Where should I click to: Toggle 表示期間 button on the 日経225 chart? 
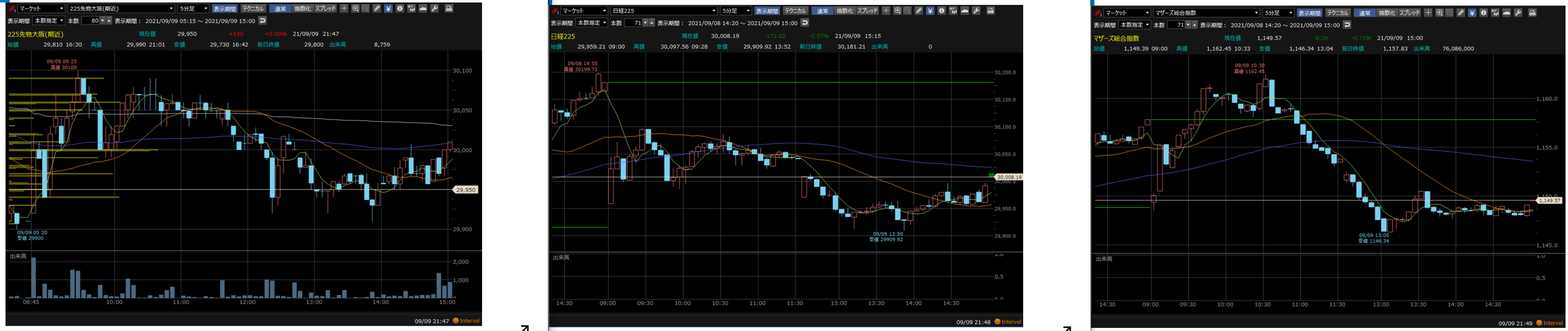pyautogui.click(x=766, y=11)
